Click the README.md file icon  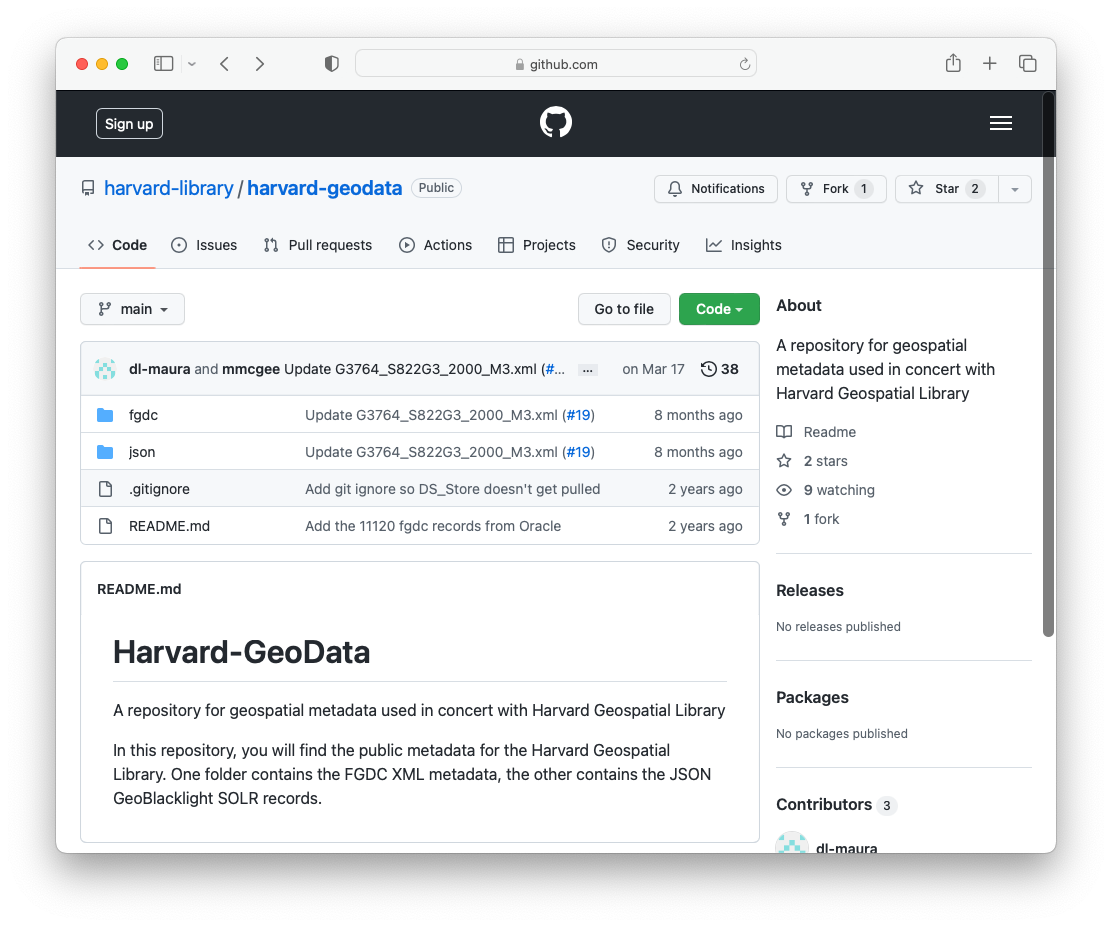pos(105,526)
